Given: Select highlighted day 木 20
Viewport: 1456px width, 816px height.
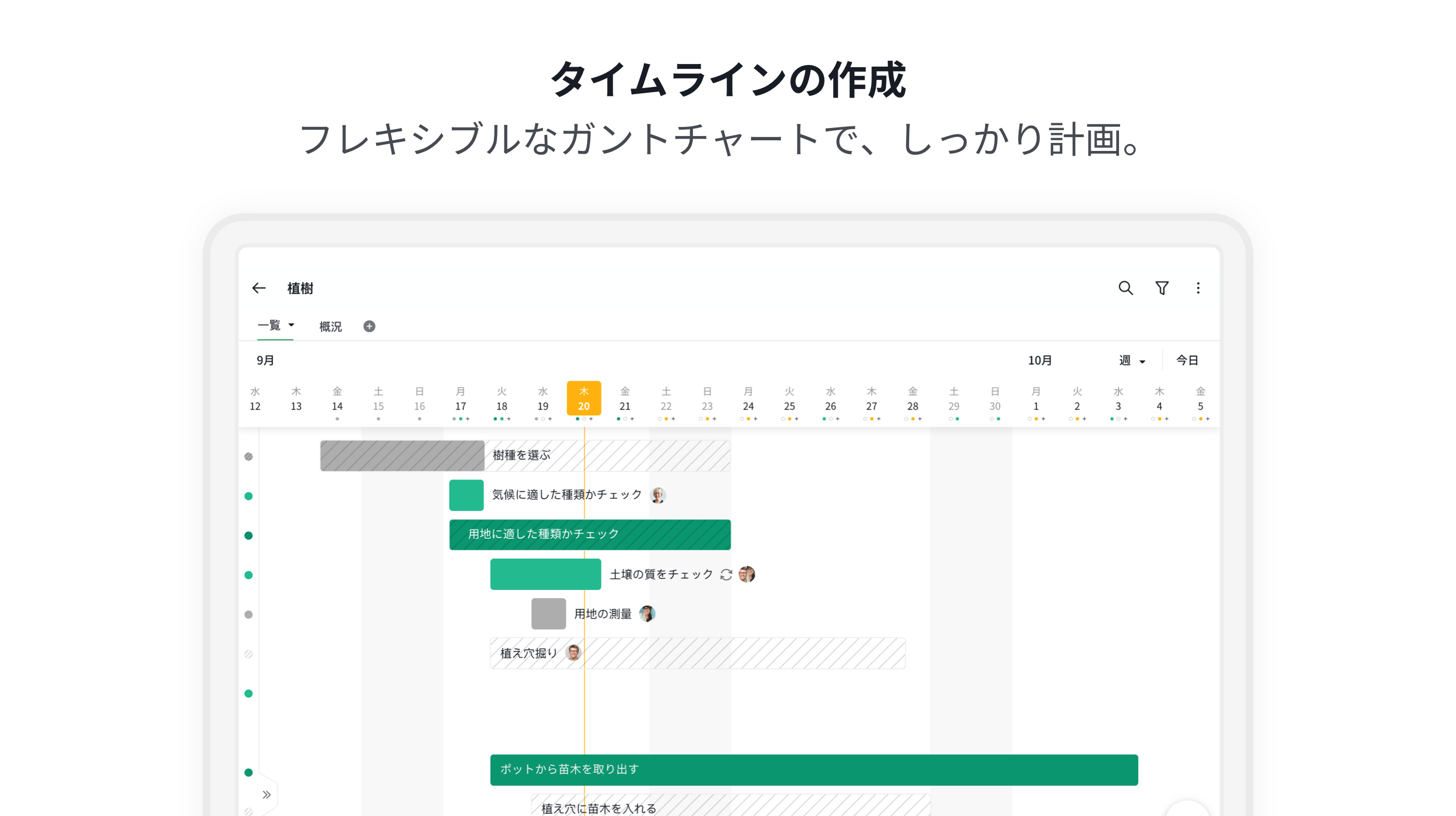Looking at the screenshot, I should coord(584,399).
